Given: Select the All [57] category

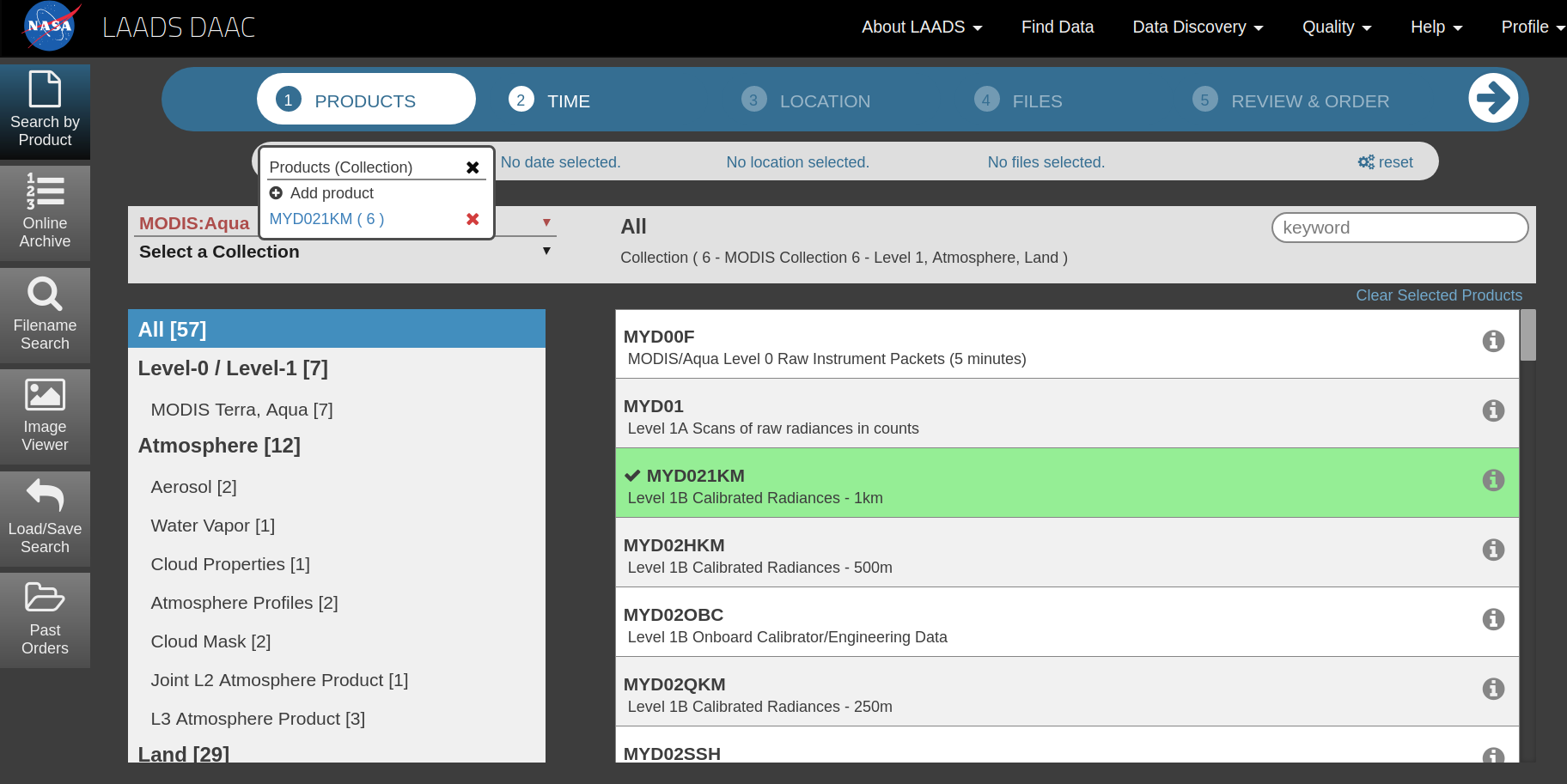Looking at the screenshot, I should 337,329.
